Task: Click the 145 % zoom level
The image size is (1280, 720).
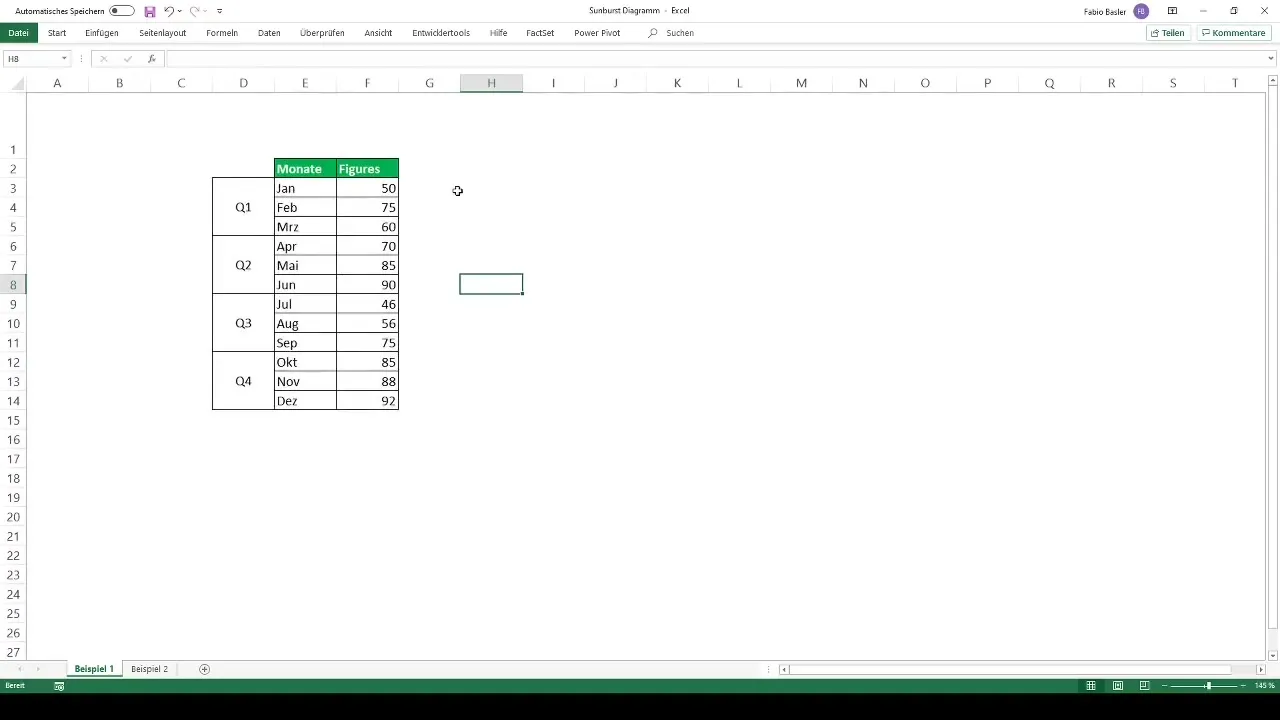Action: [x=1265, y=686]
